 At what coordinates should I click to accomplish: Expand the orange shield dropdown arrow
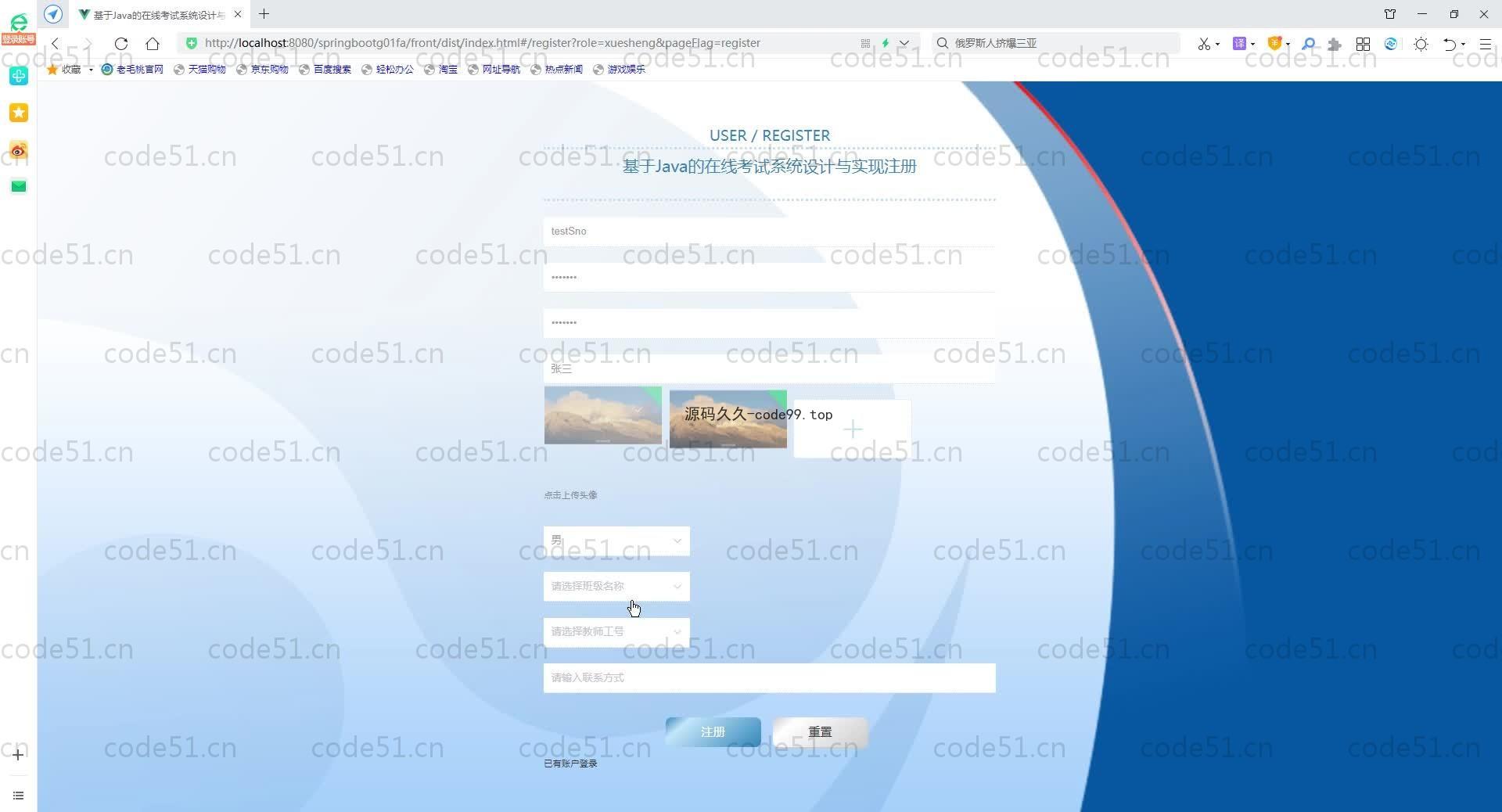pos(1288,44)
